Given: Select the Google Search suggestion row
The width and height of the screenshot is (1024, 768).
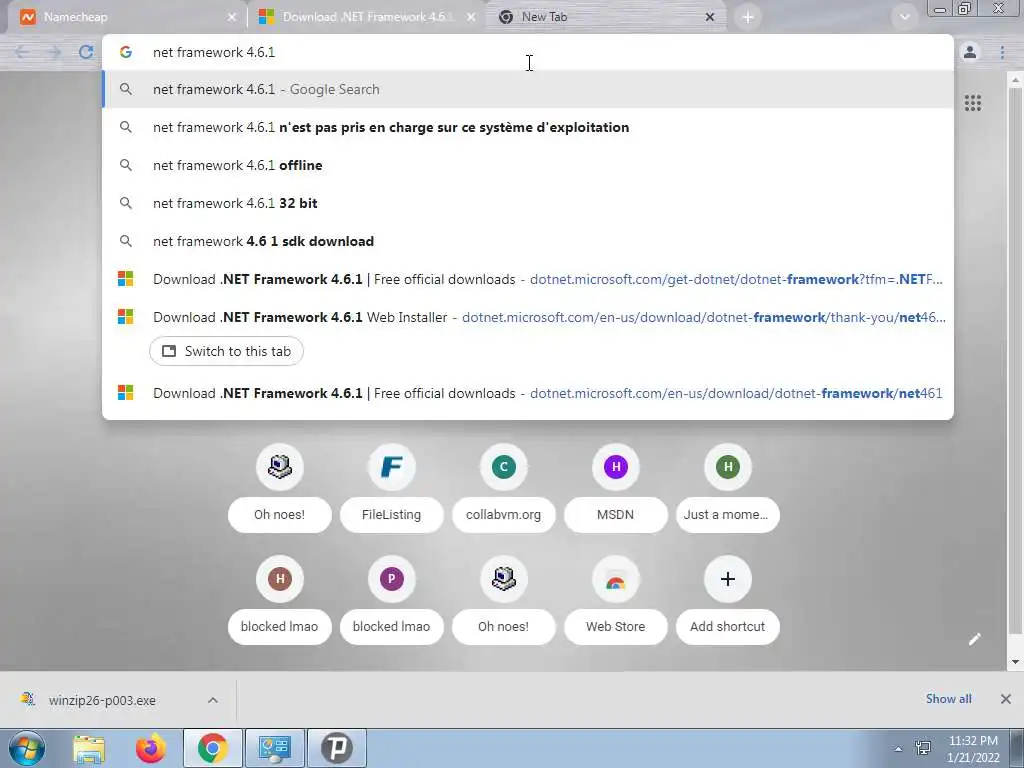Looking at the screenshot, I should pyautogui.click(x=528, y=89).
